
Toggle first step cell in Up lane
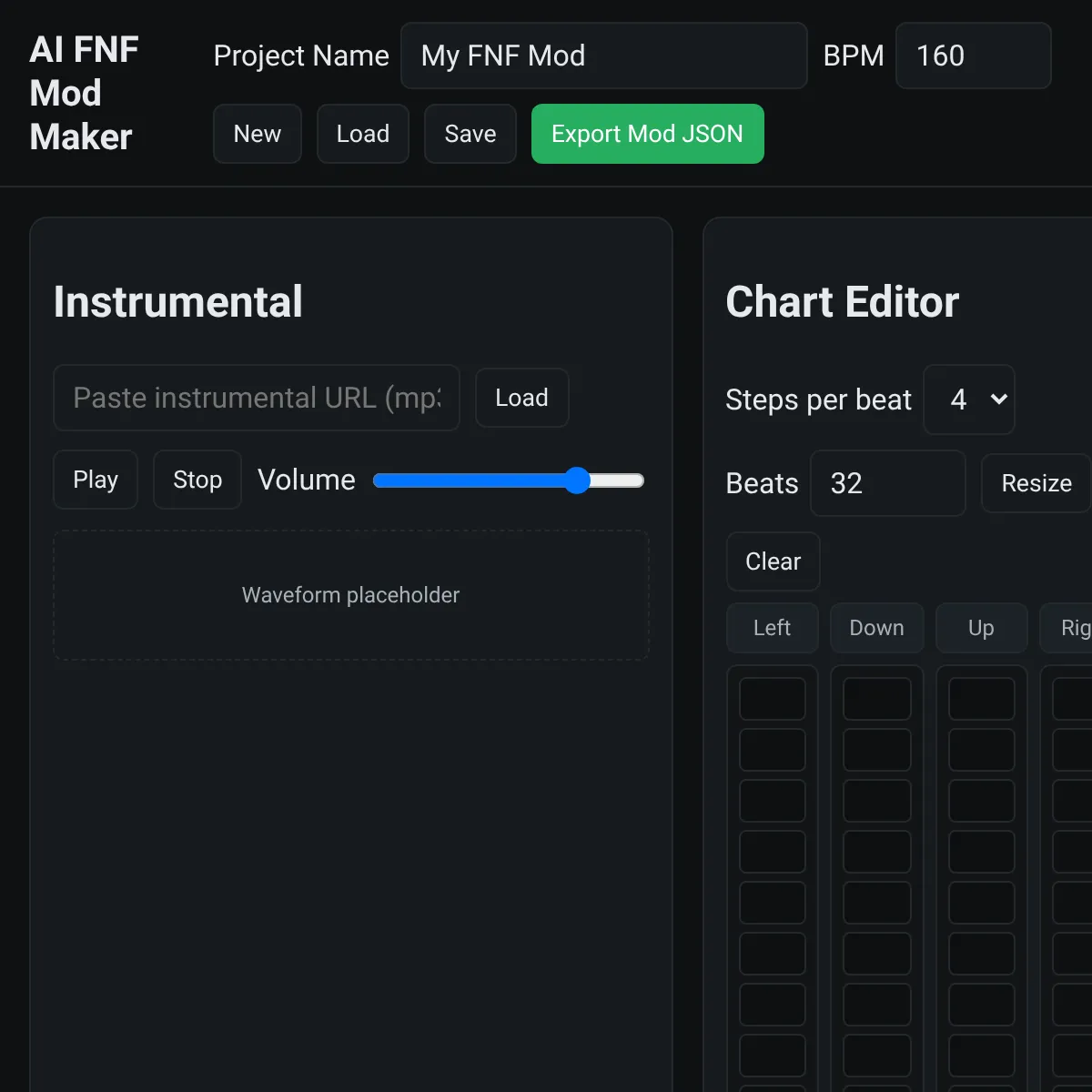[982, 699]
